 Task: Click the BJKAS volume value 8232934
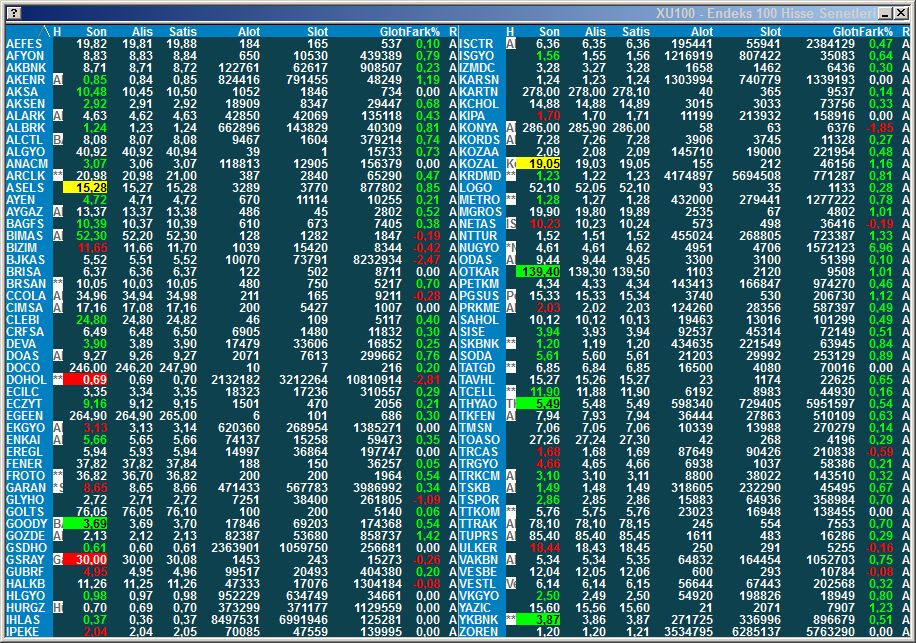coord(377,259)
